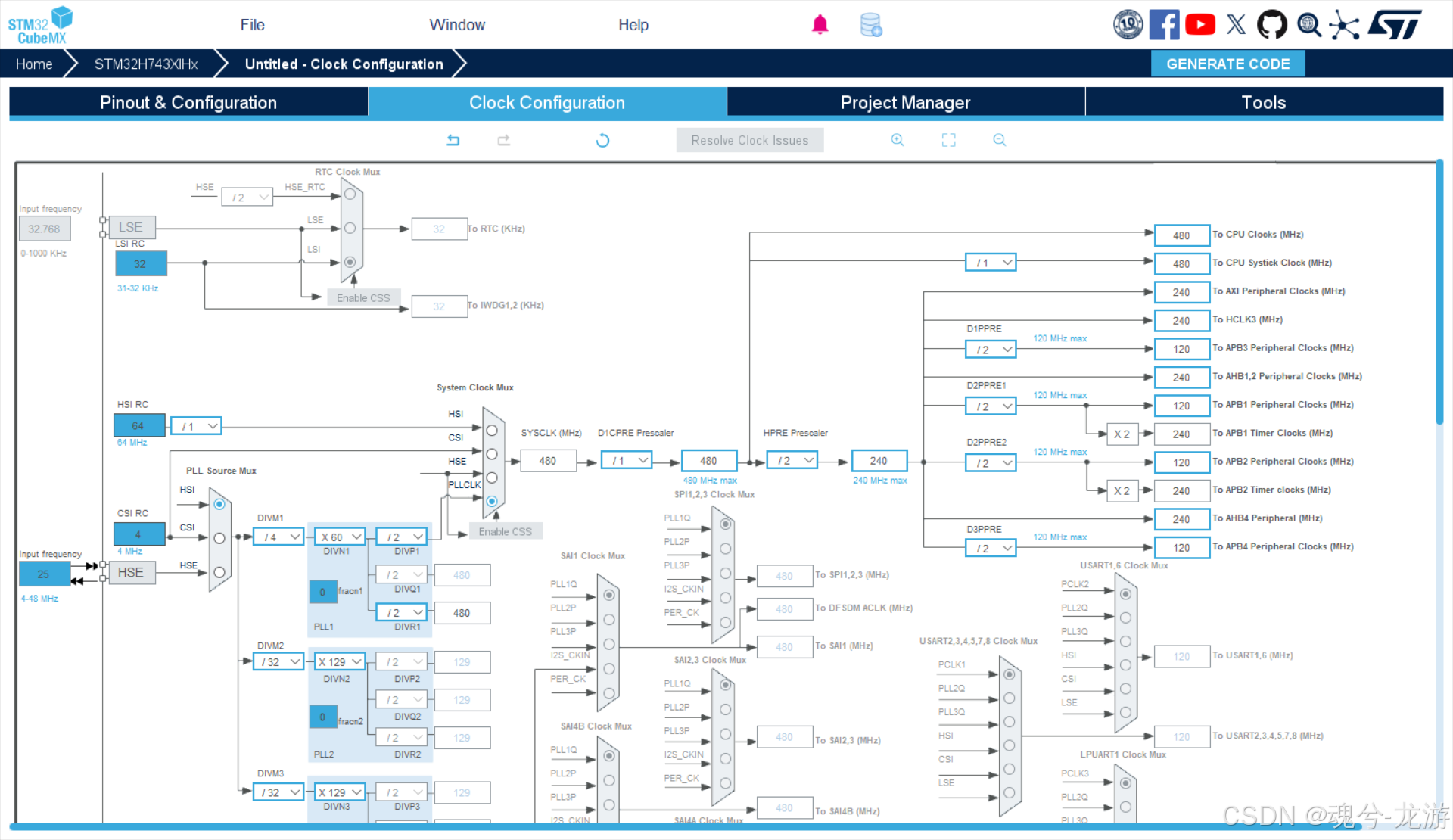Open the DIVN1 X 60 multiplier dropdown

point(340,537)
